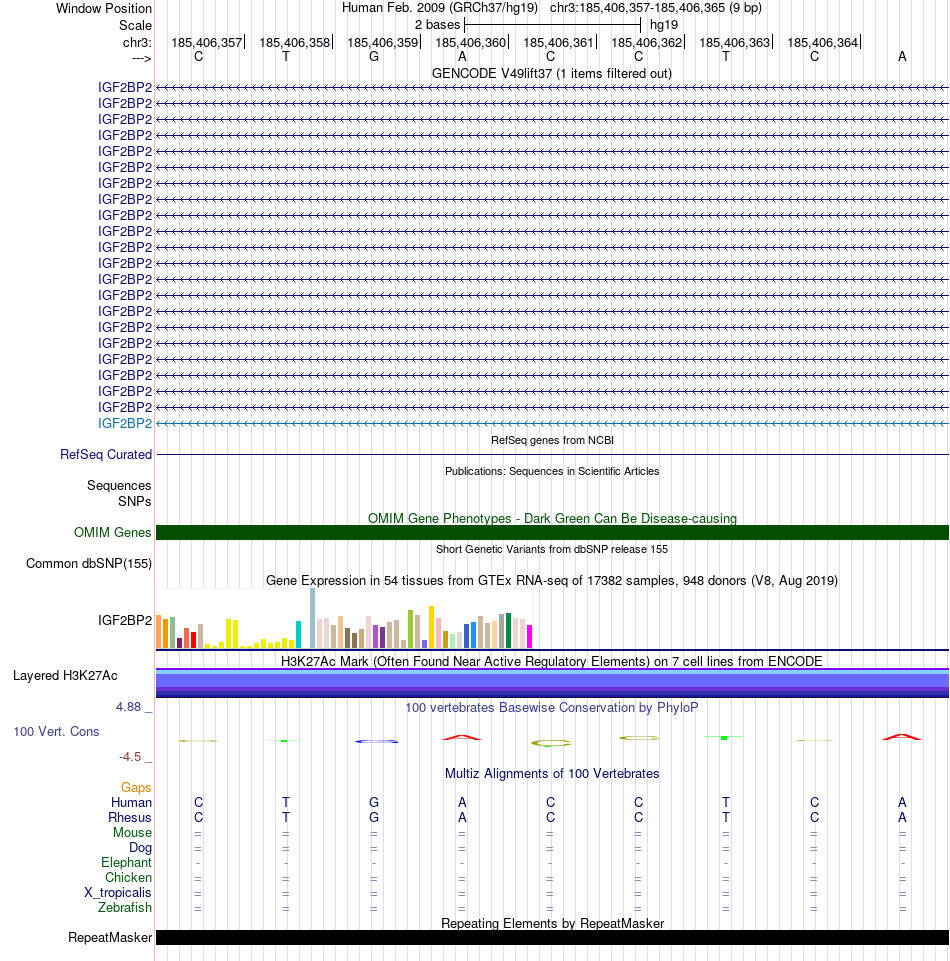Click the RepeatMasker track label

tap(110, 938)
